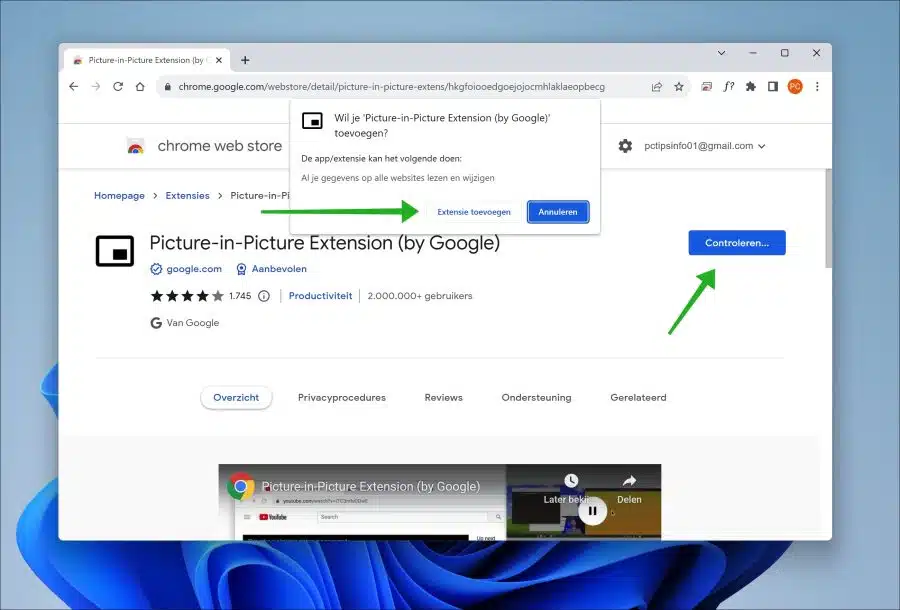This screenshot has width=900, height=610.
Task: Open the Extensions puzzle piece menu
Action: pyautogui.click(x=751, y=87)
